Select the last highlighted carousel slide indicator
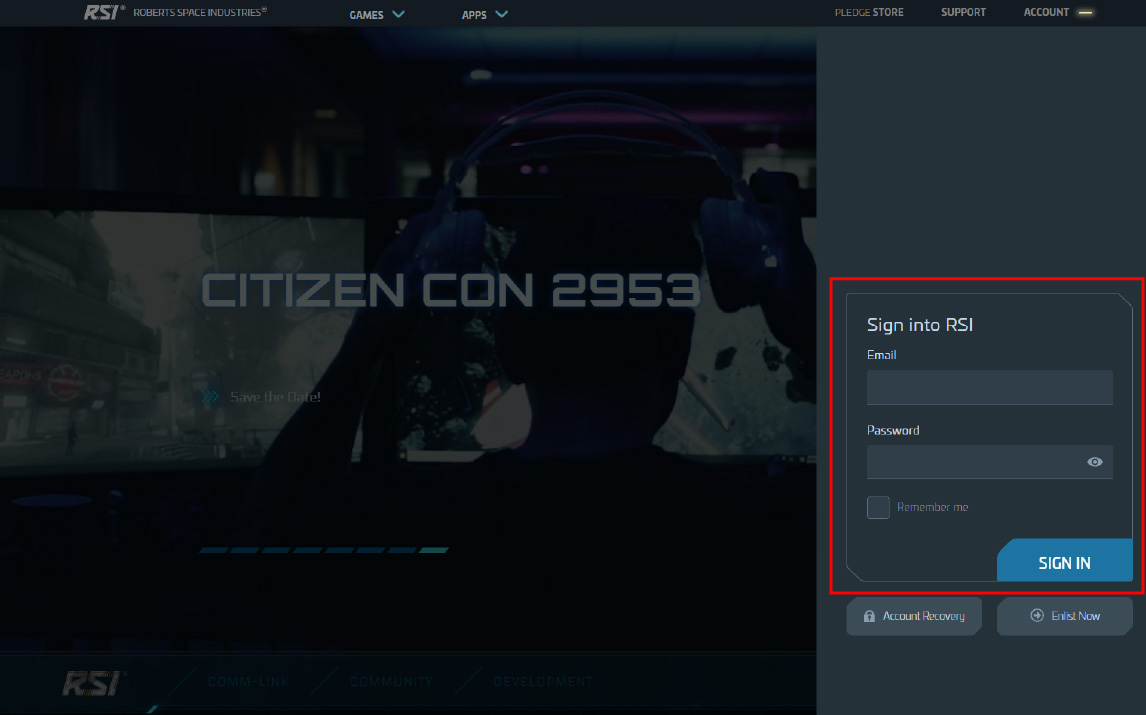The width and height of the screenshot is (1146, 715). [433, 550]
